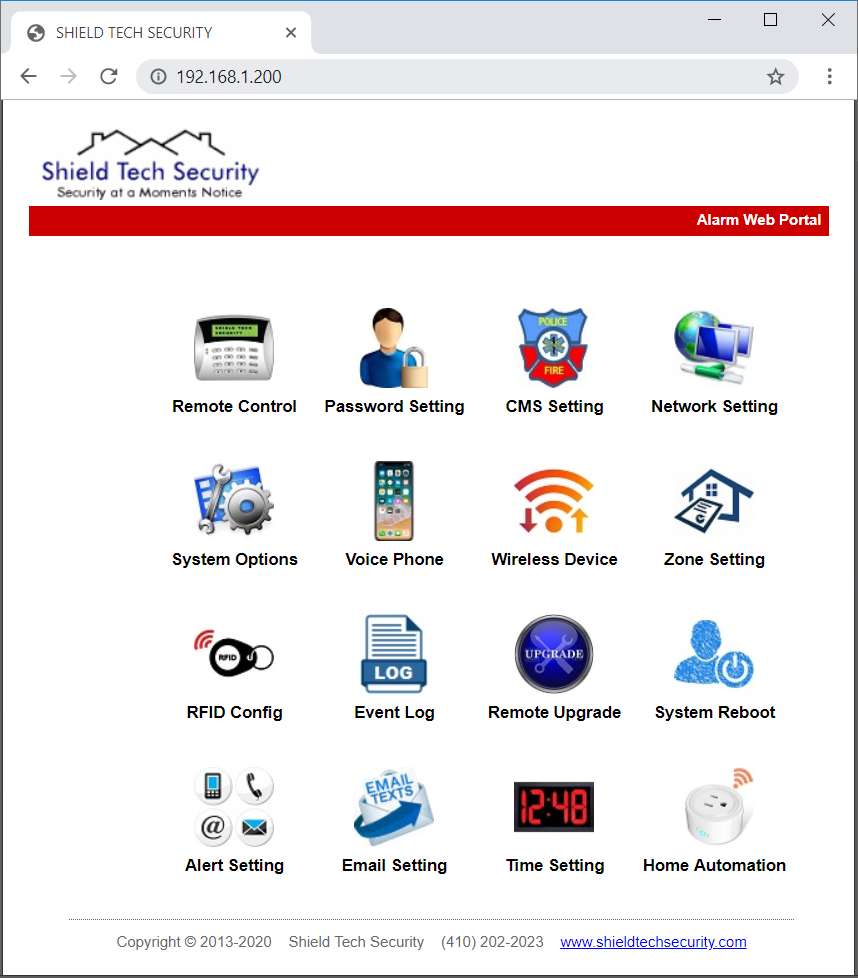Screen dimensions: 858x978
Task: Select the Home Automation smart plug icon
Action: (714, 807)
